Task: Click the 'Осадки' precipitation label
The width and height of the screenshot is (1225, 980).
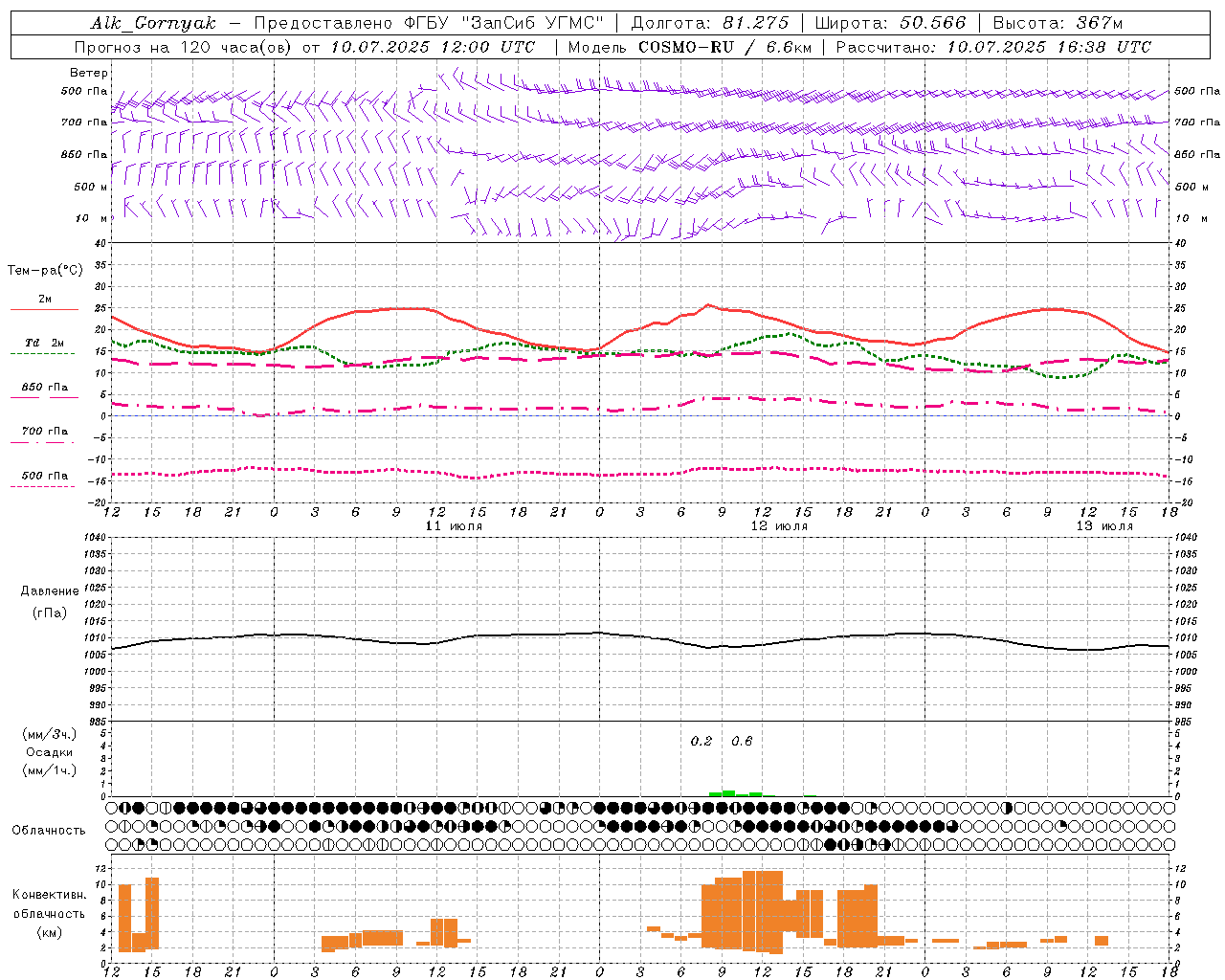Action: coord(50,752)
